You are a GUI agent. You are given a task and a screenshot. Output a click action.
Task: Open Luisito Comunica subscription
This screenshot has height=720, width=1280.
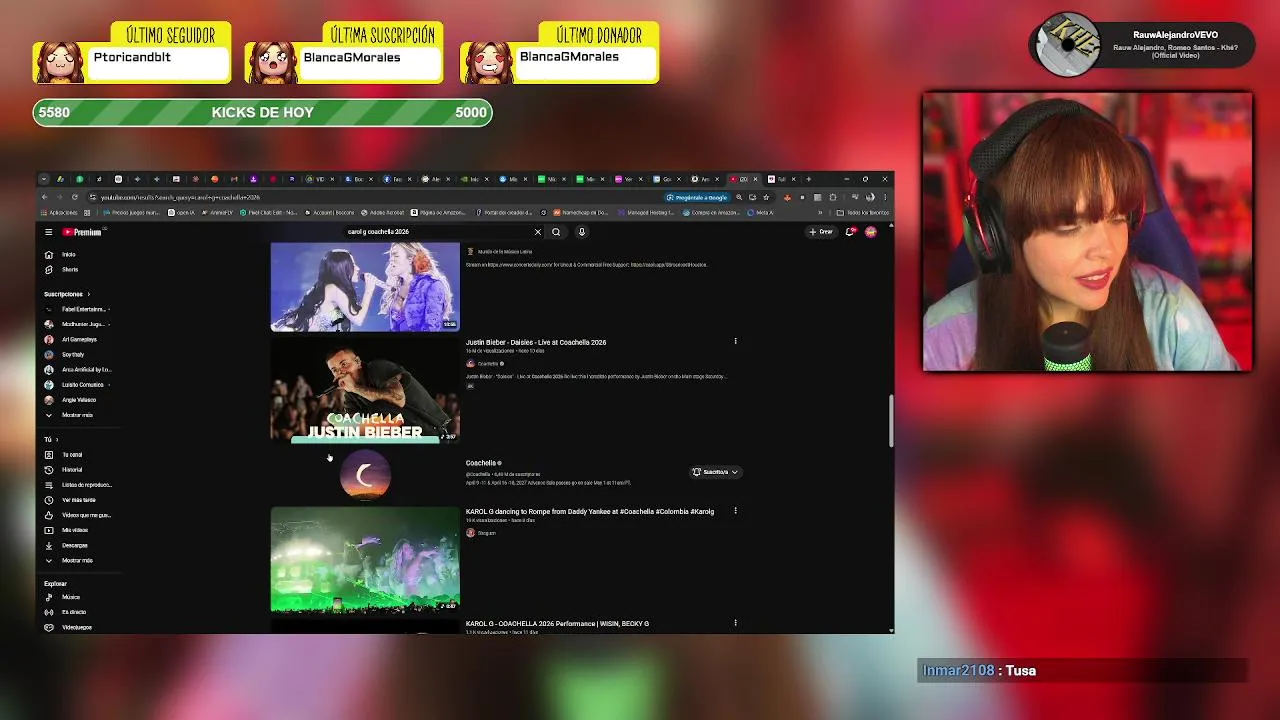point(78,384)
